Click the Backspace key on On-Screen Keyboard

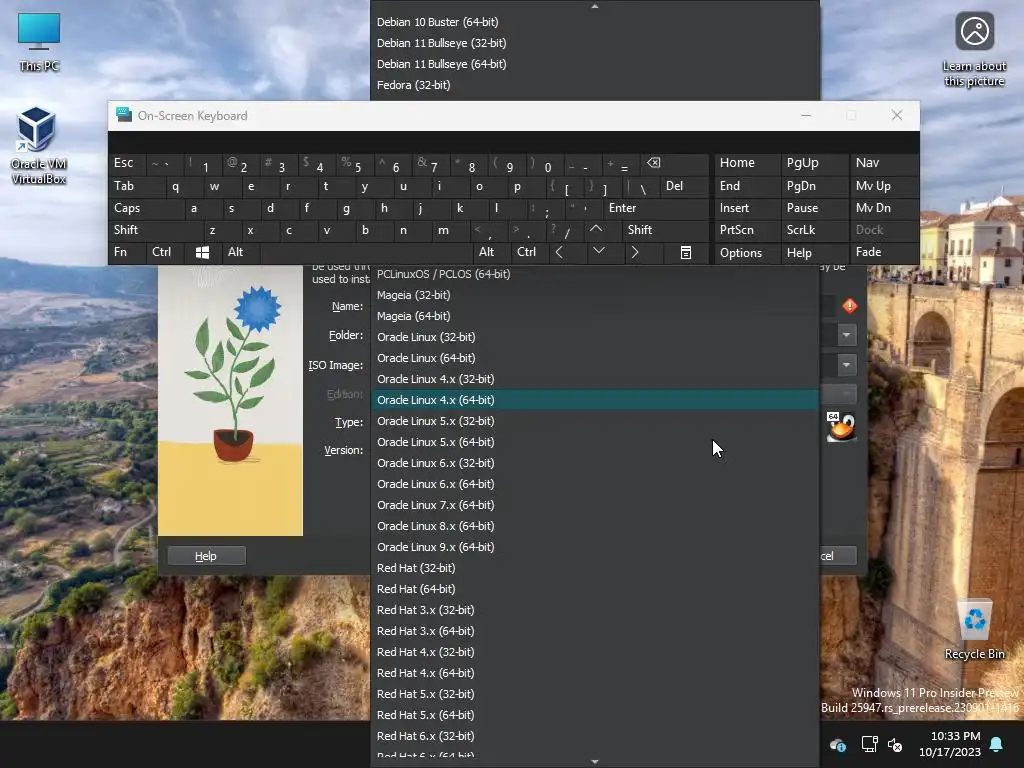point(675,163)
